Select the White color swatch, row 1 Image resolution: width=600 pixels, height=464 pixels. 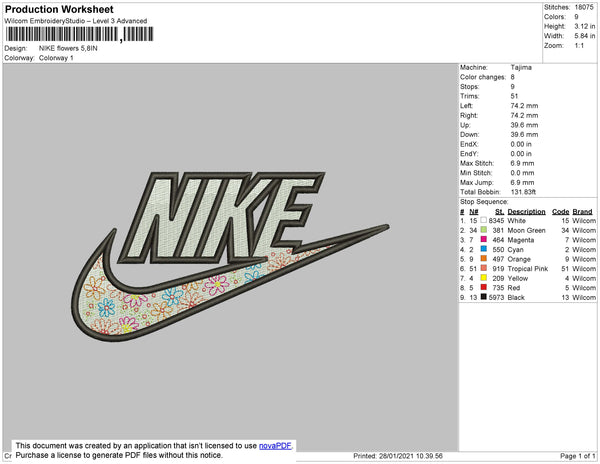(x=484, y=220)
